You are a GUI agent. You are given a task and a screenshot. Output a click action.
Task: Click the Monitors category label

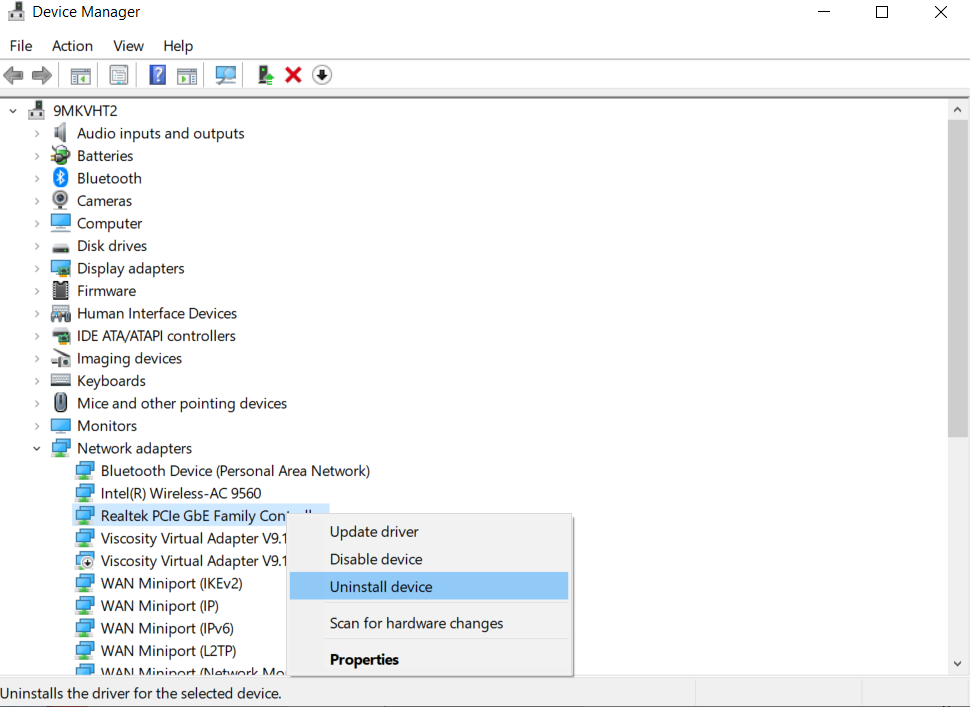107,426
